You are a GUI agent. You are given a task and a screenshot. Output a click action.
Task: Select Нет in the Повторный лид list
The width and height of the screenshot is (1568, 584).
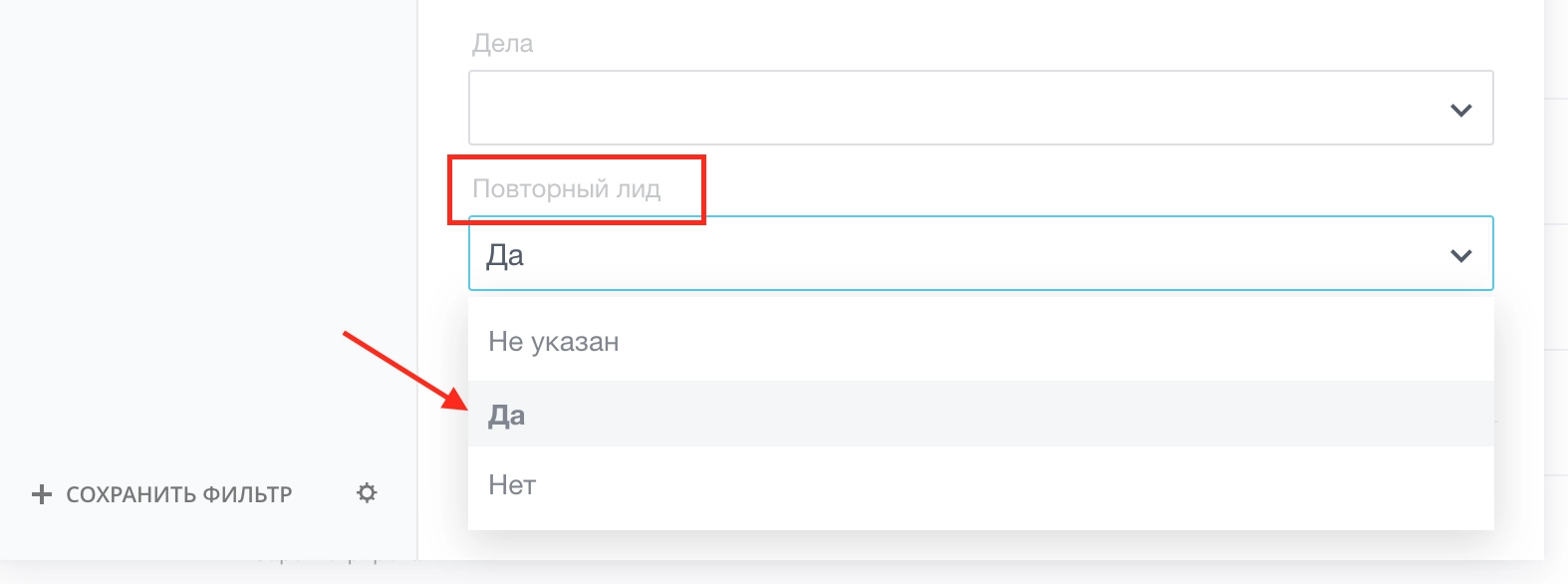pyautogui.click(x=511, y=485)
